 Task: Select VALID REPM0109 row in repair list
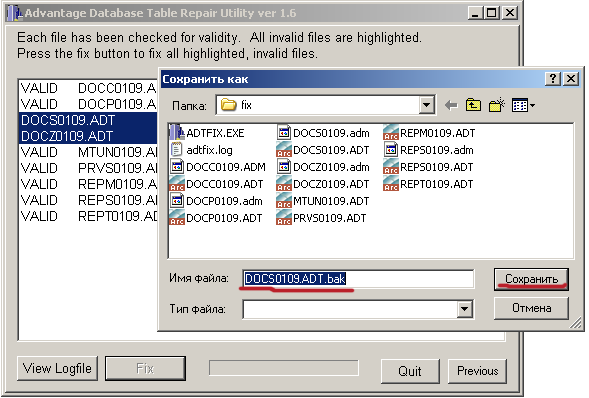pyautogui.click(x=88, y=184)
